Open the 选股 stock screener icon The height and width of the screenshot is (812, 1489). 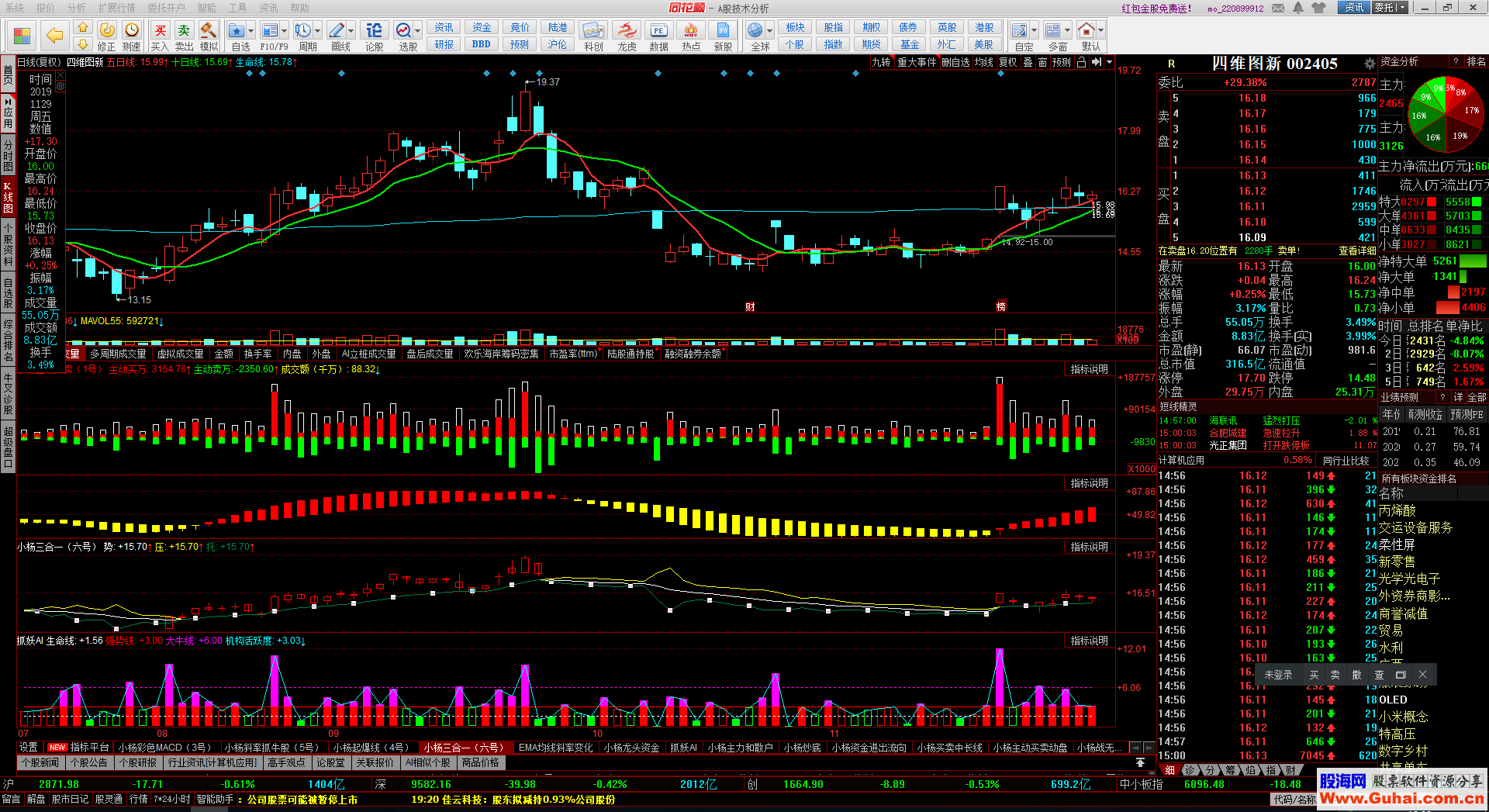coord(404,36)
